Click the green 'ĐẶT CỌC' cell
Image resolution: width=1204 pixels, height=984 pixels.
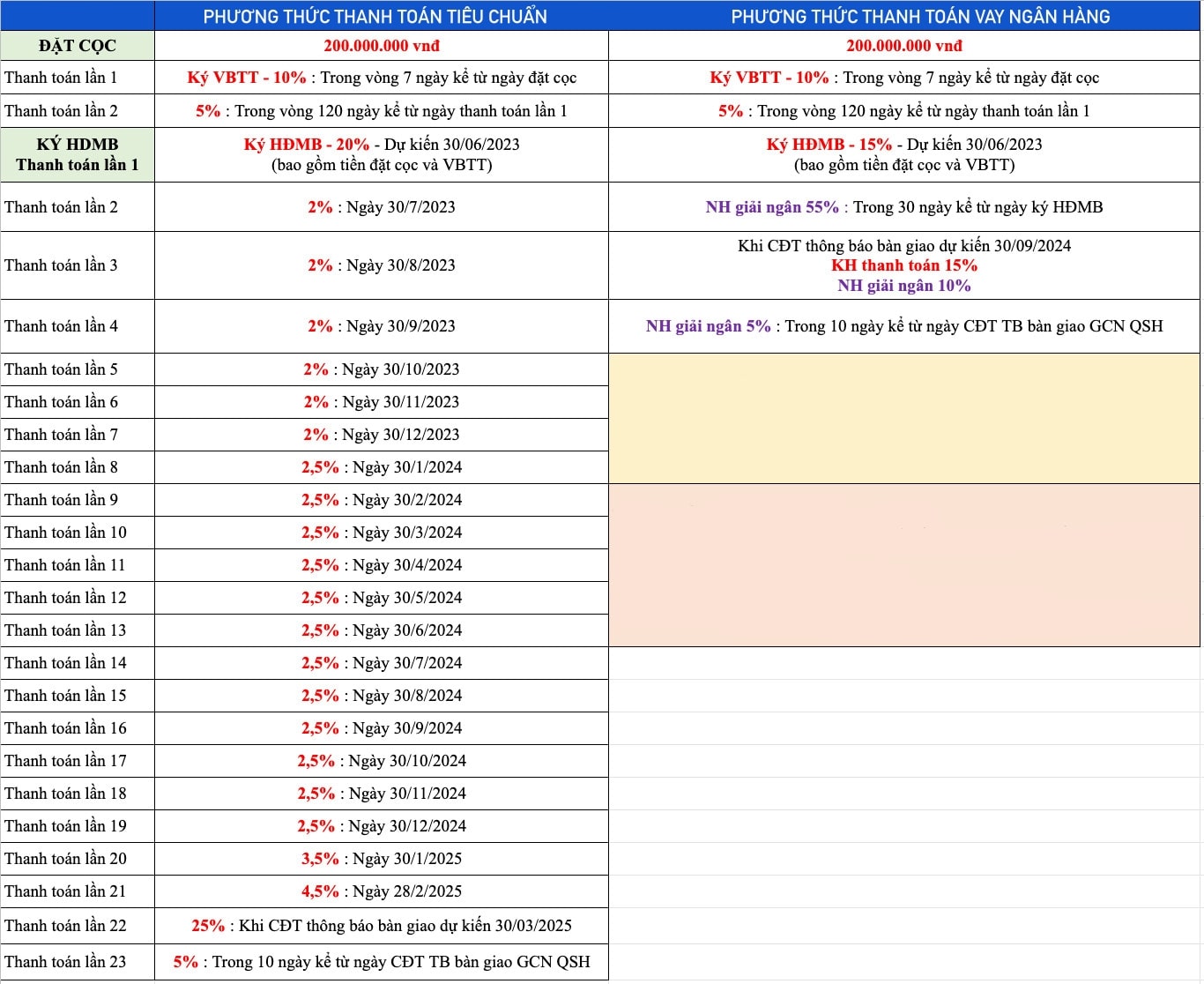coord(78,46)
